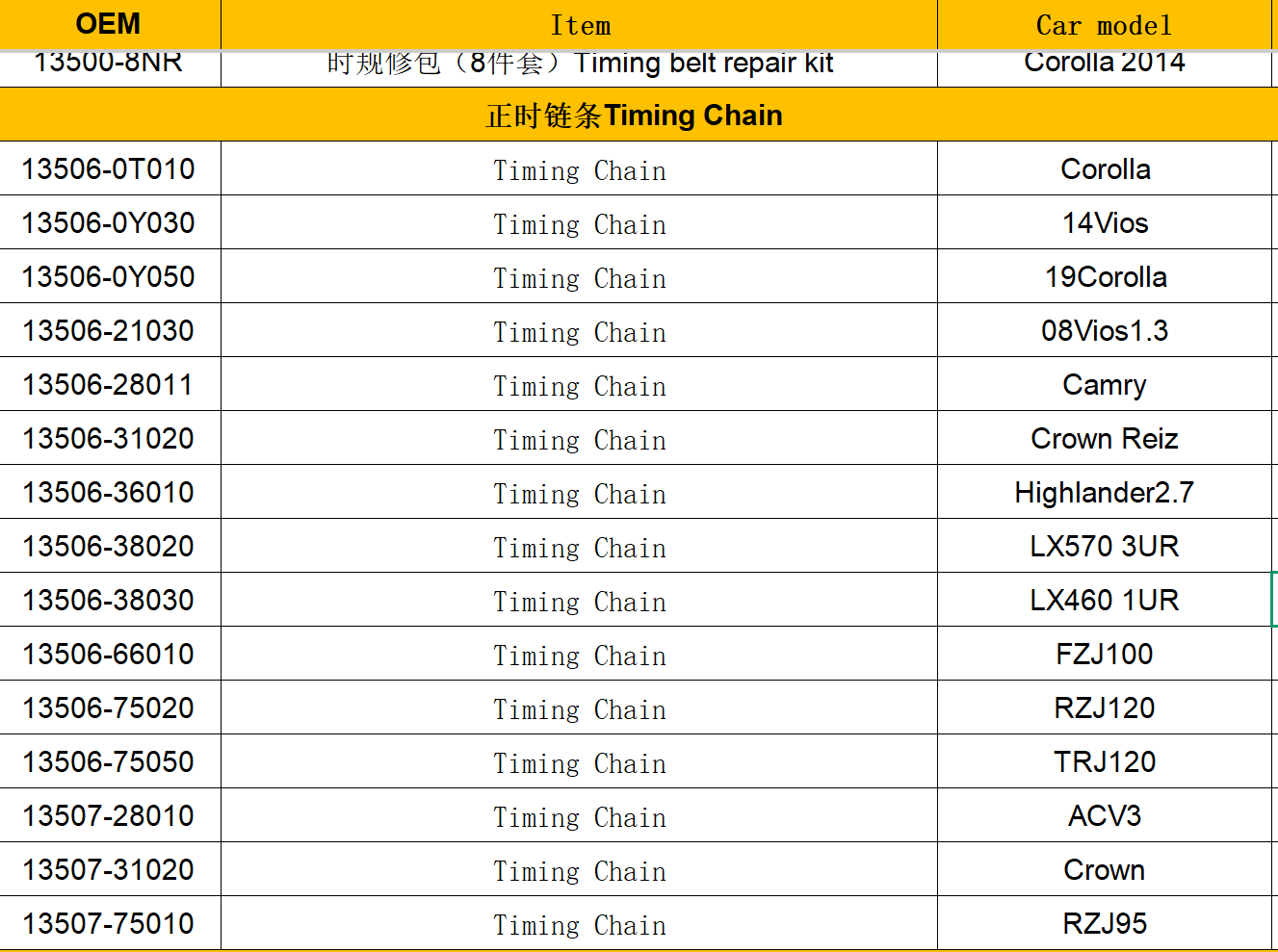Select the Timing Chain item cell for TRJ120
The height and width of the screenshot is (952, 1278).
click(580, 763)
